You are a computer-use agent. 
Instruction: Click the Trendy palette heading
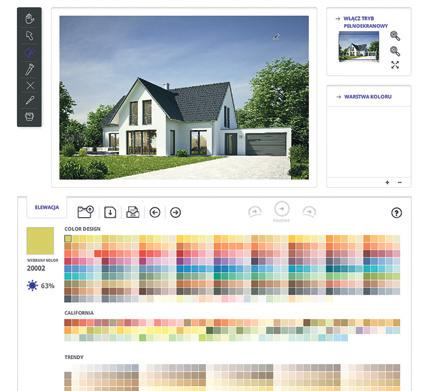(74, 357)
